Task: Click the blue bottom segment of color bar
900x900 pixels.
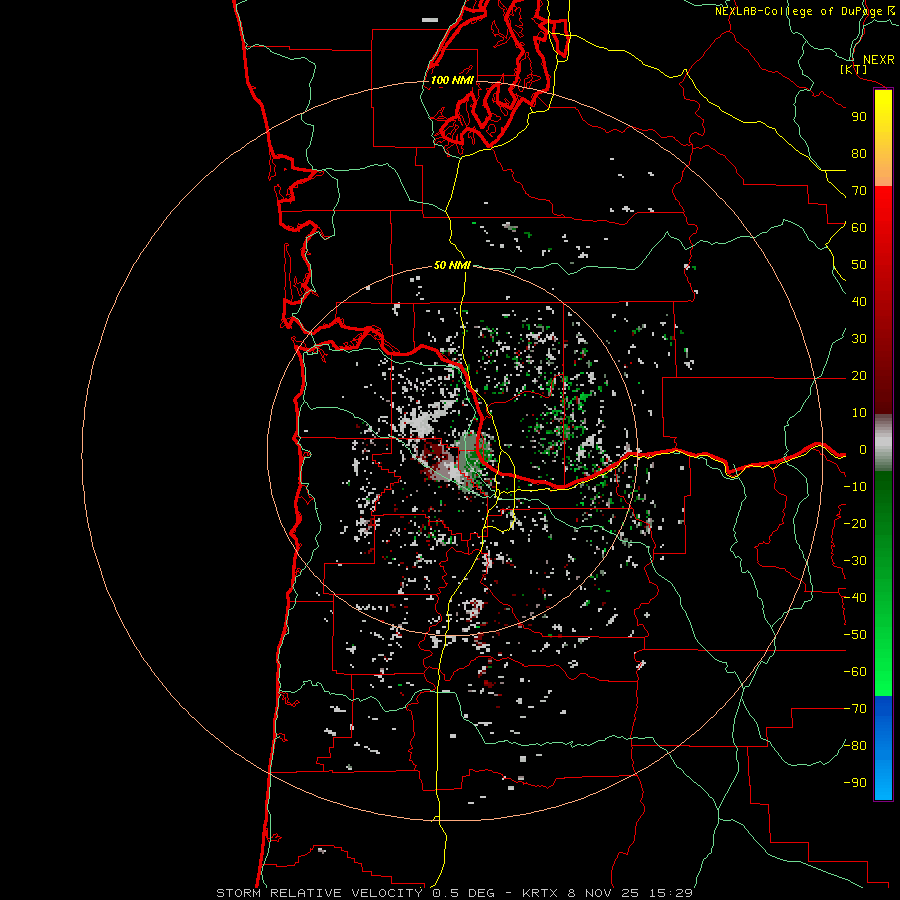Action: tap(883, 748)
